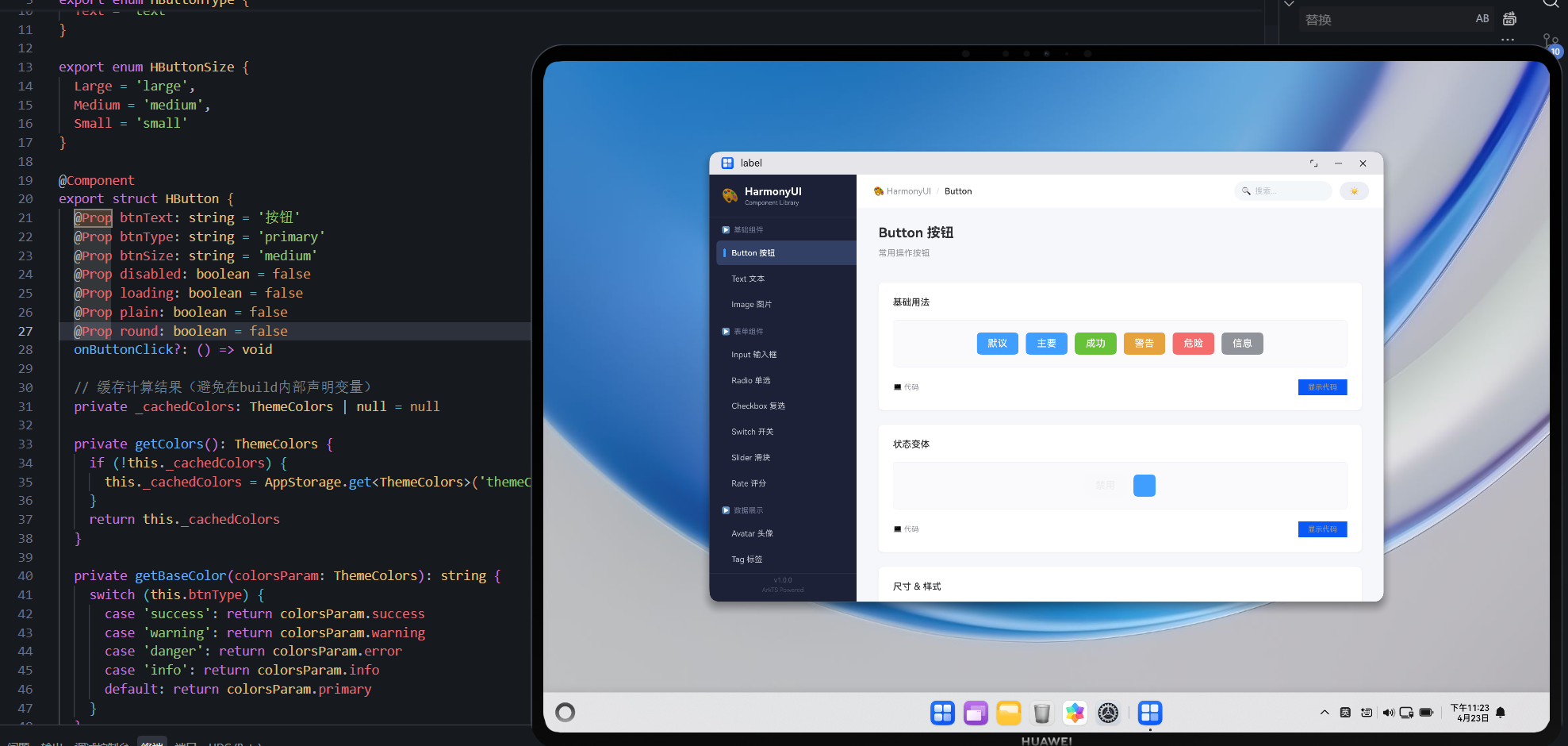
Task: Click line number 27 in the gutter
Action: [x=25, y=332]
